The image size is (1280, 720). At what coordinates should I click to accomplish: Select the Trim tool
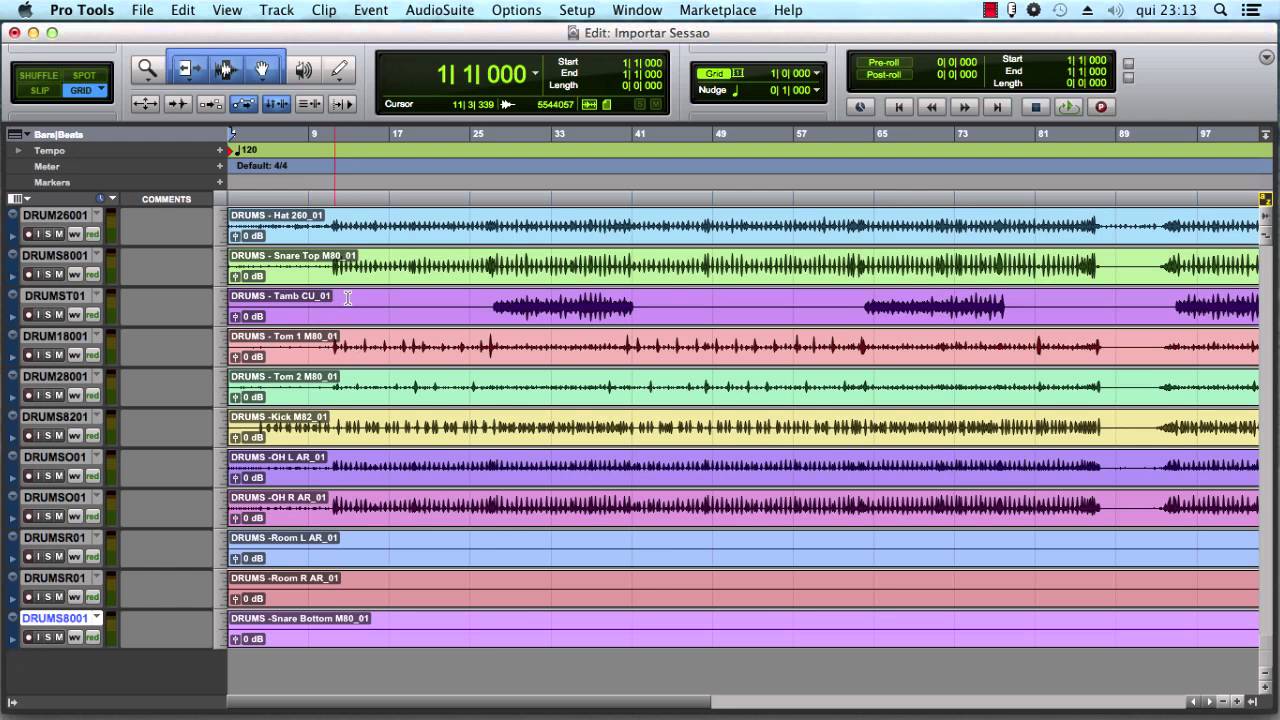(x=186, y=69)
